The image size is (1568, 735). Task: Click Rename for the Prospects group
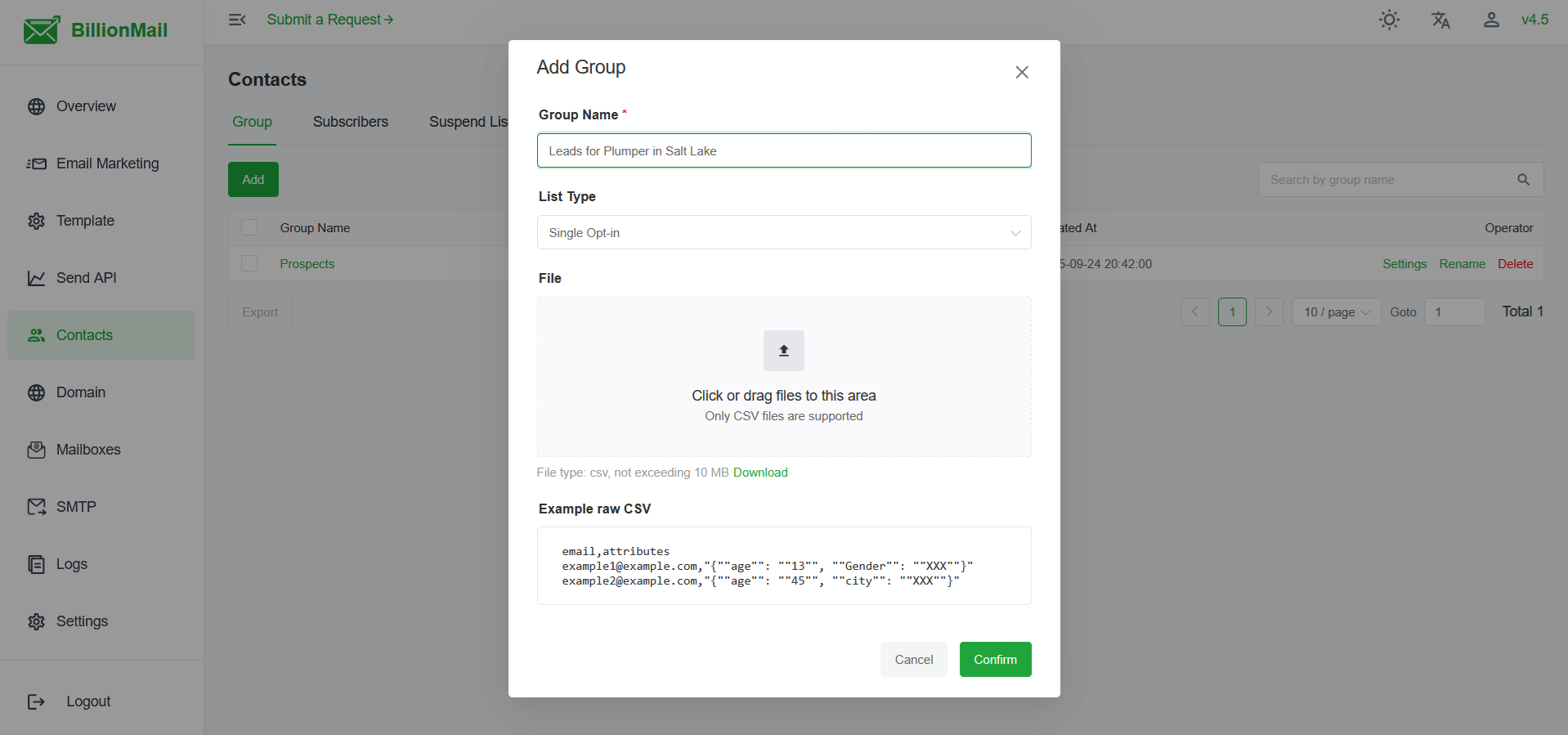click(1462, 263)
